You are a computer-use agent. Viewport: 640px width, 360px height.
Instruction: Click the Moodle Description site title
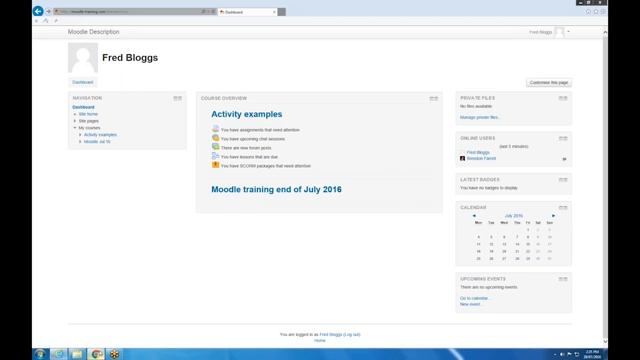coord(93,32)
